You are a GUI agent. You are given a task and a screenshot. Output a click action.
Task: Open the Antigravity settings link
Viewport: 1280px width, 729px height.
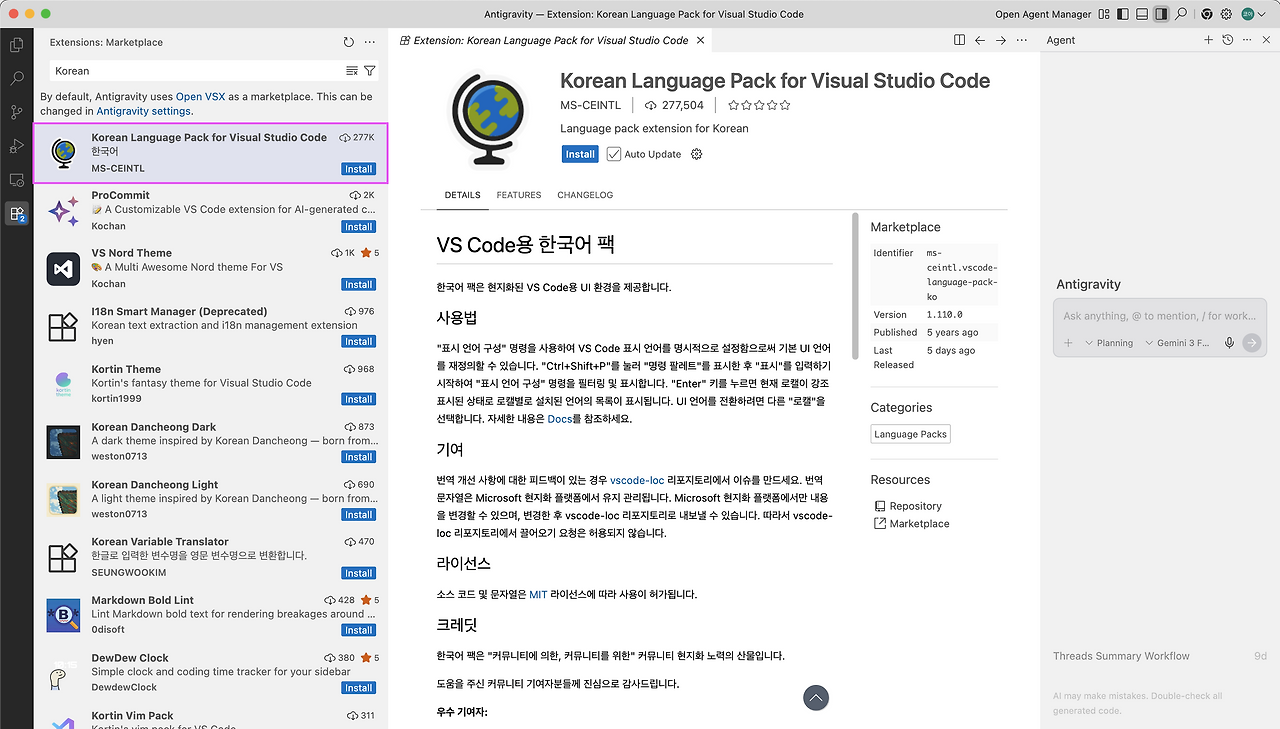pos(143,111)
